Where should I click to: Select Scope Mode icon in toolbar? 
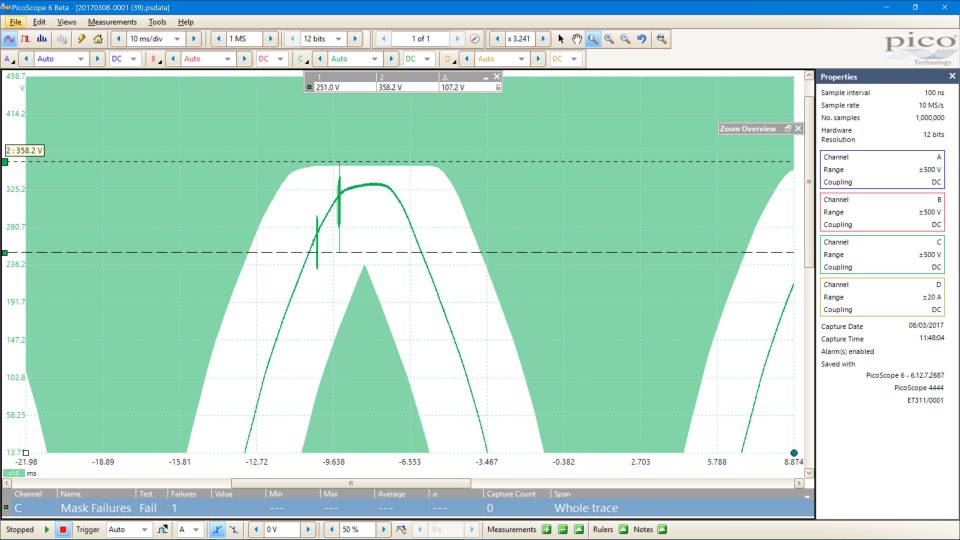tap(9, 39)
